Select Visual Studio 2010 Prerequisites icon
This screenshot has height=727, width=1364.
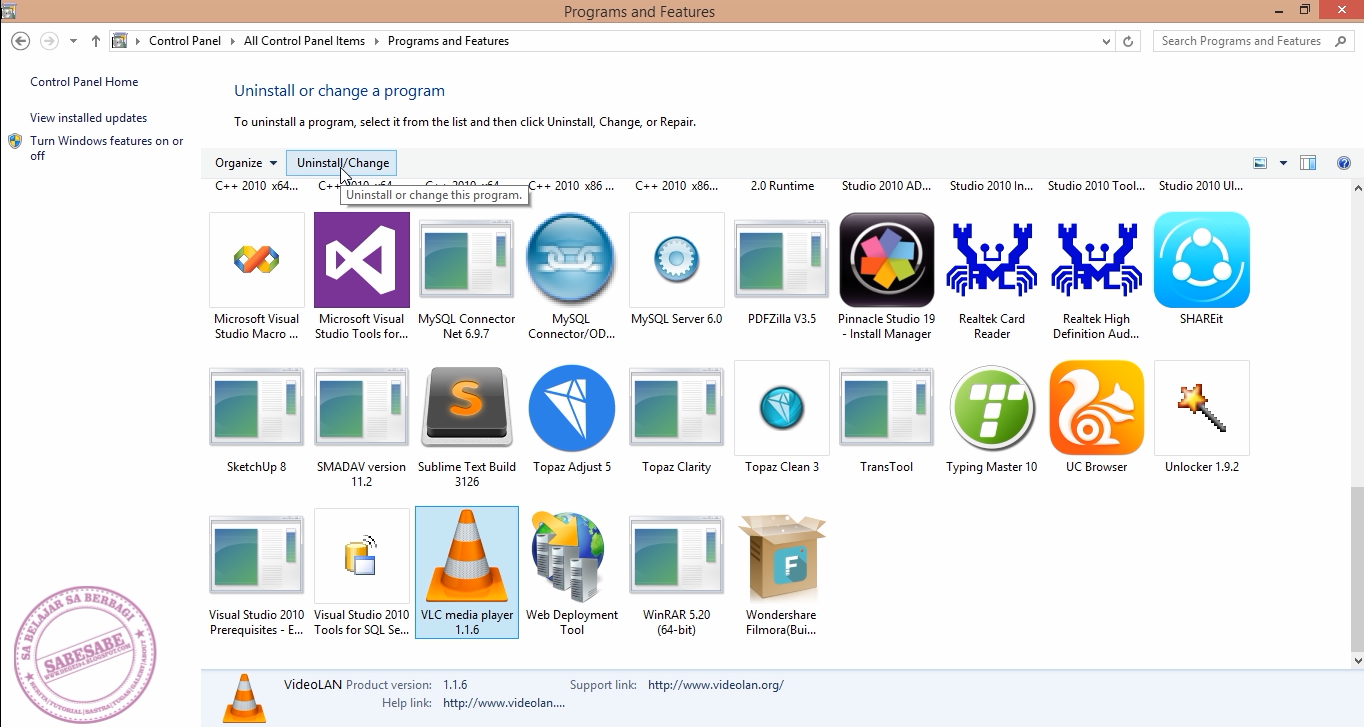[257, 556]
